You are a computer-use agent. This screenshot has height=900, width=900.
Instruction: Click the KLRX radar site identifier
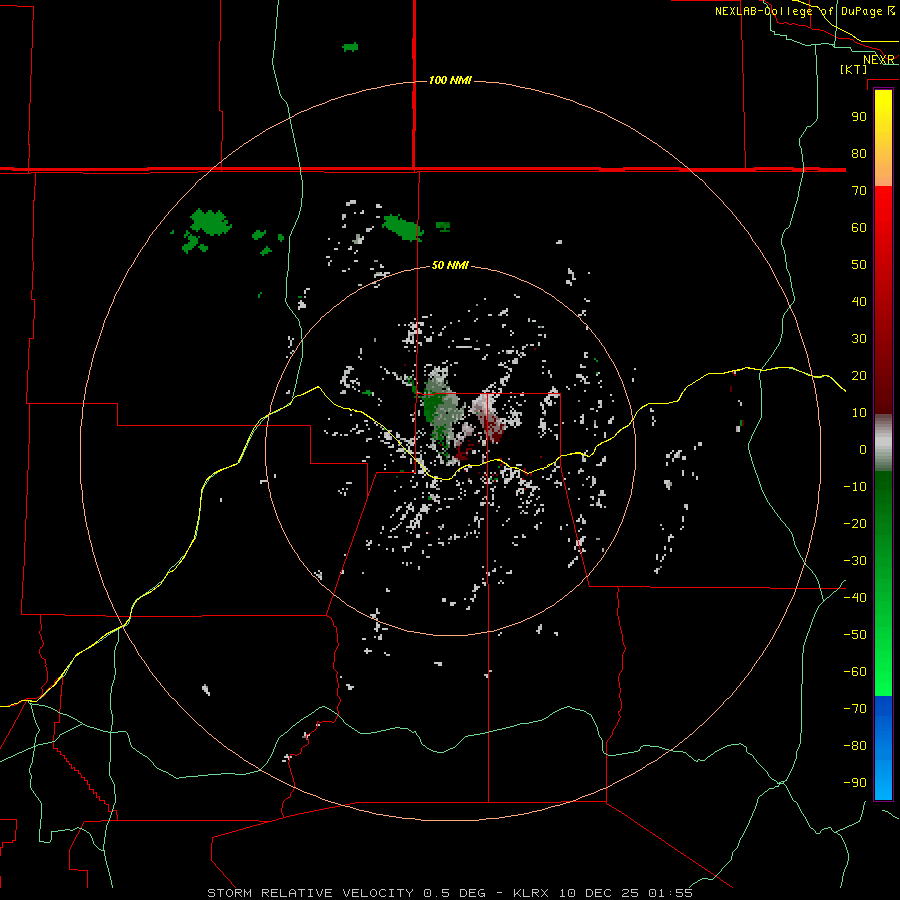pyautogui.click(x=531, y=893)
